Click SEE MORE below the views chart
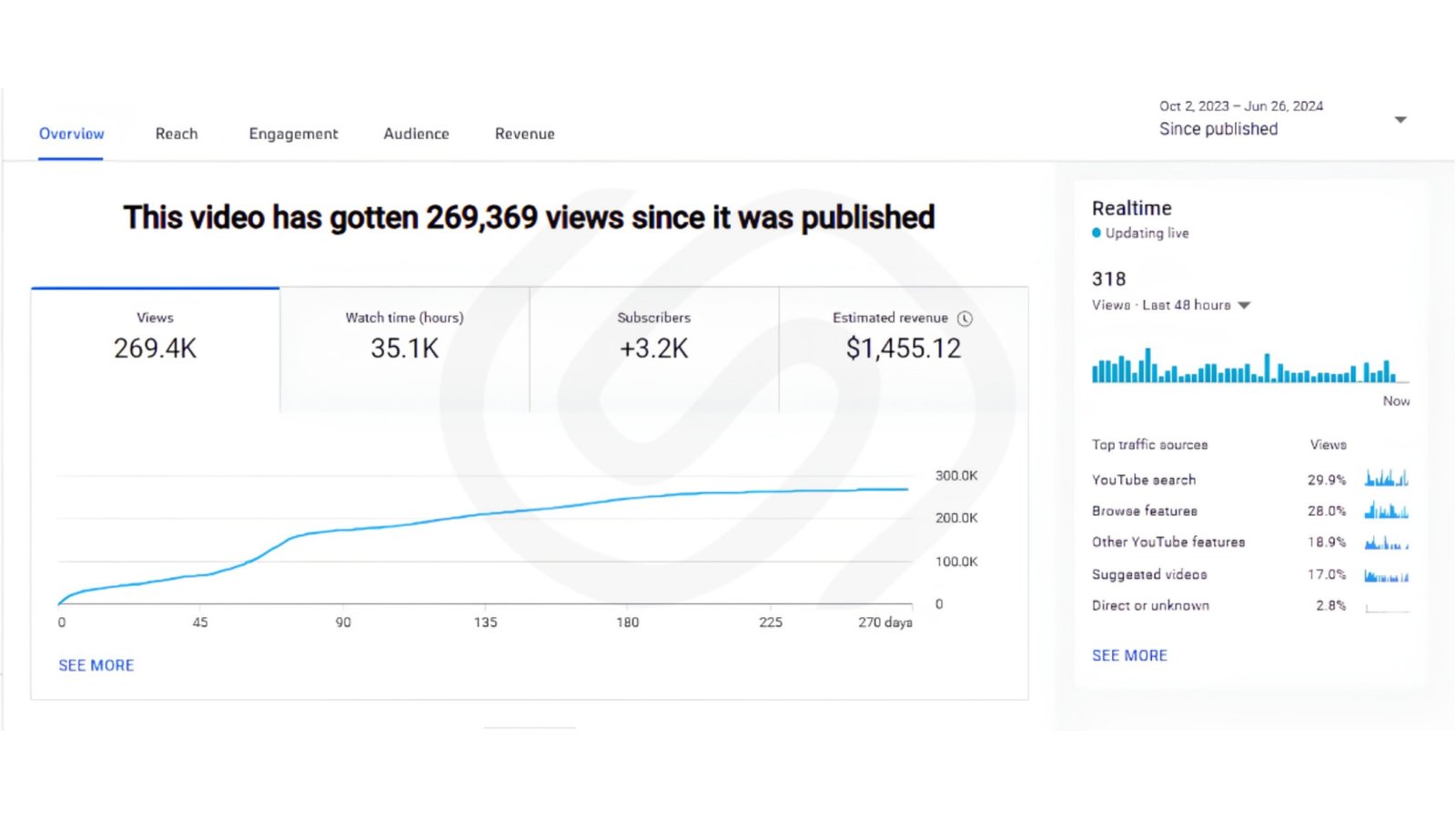 96,665
